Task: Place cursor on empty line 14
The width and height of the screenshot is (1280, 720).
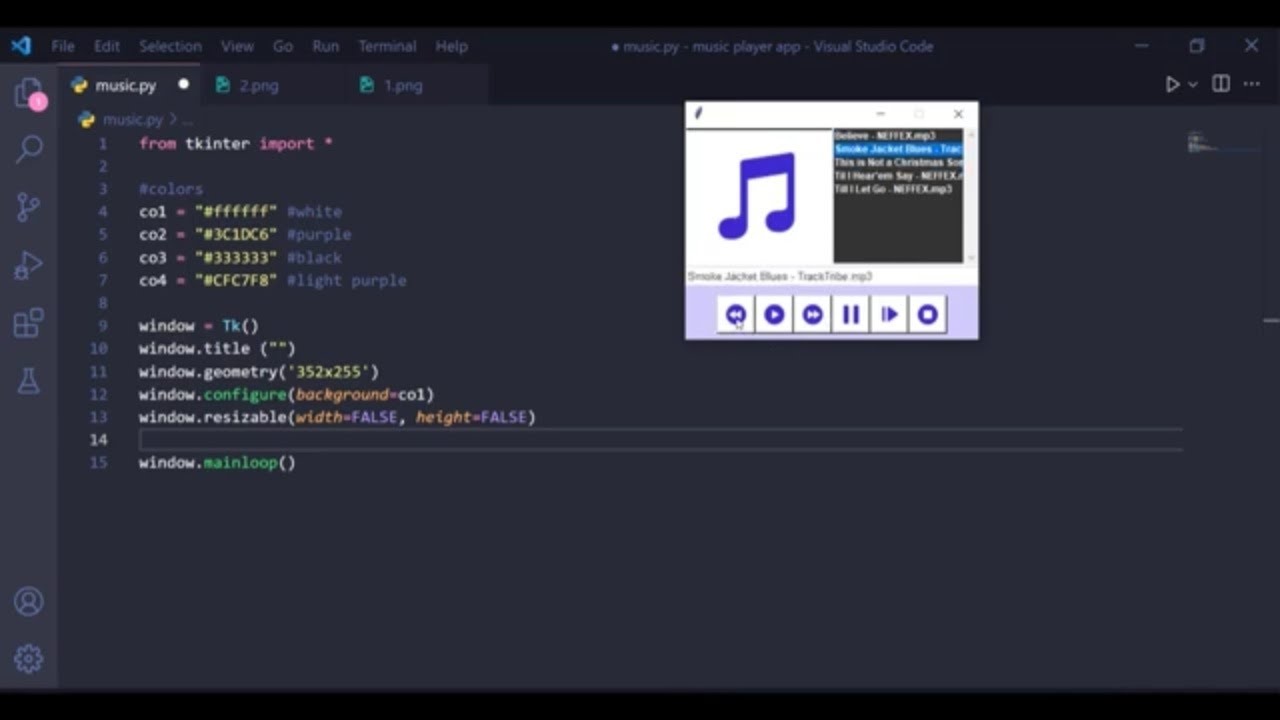Action: 660,440
